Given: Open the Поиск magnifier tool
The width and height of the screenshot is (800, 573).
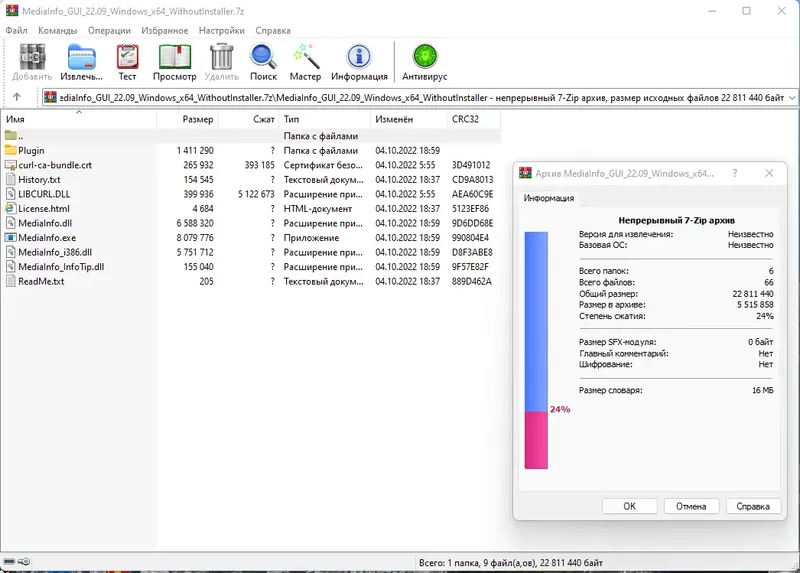Looking at the screenshot, I should click(263, 57).
